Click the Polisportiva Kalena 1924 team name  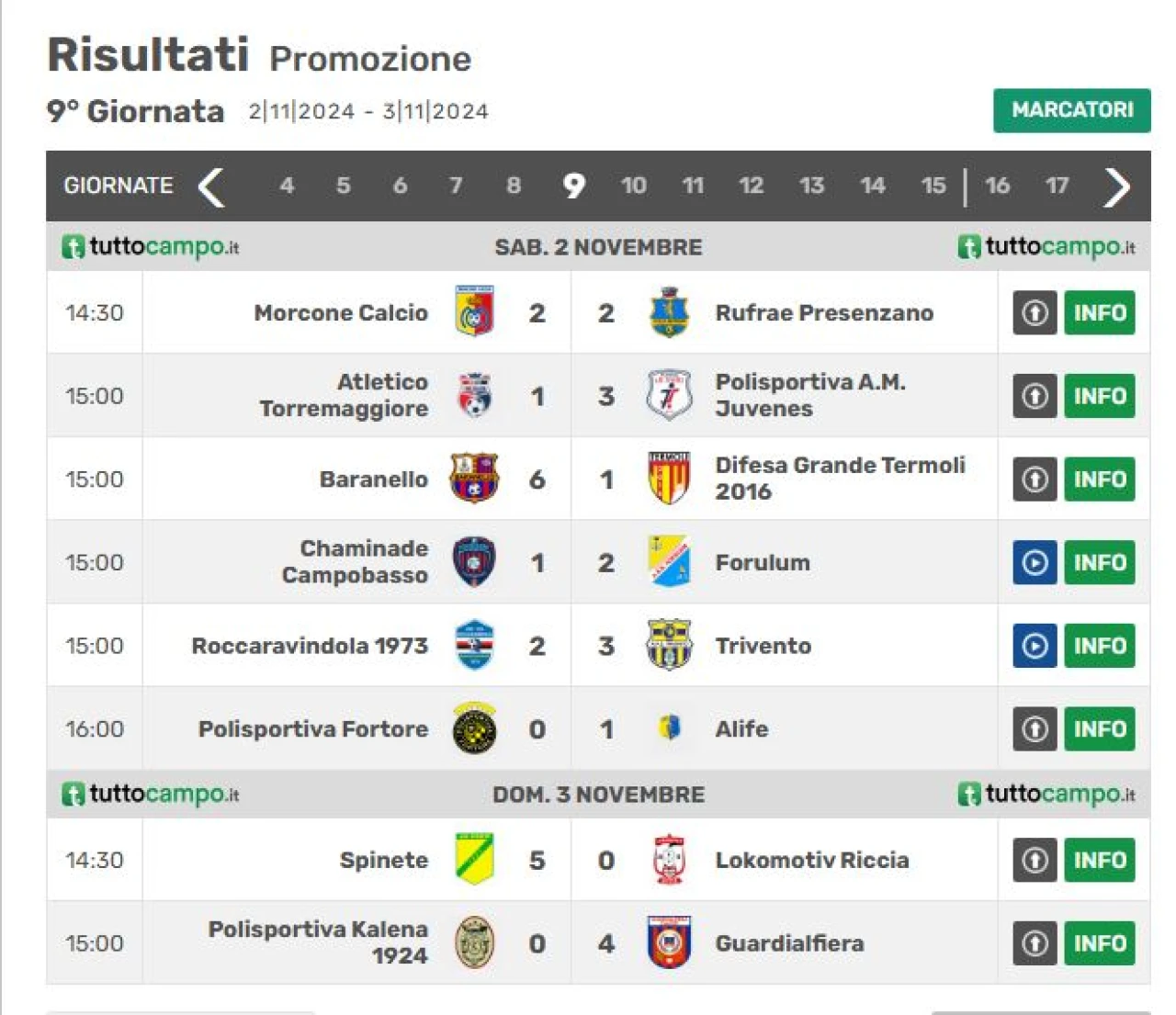click(x=318, y=942)
